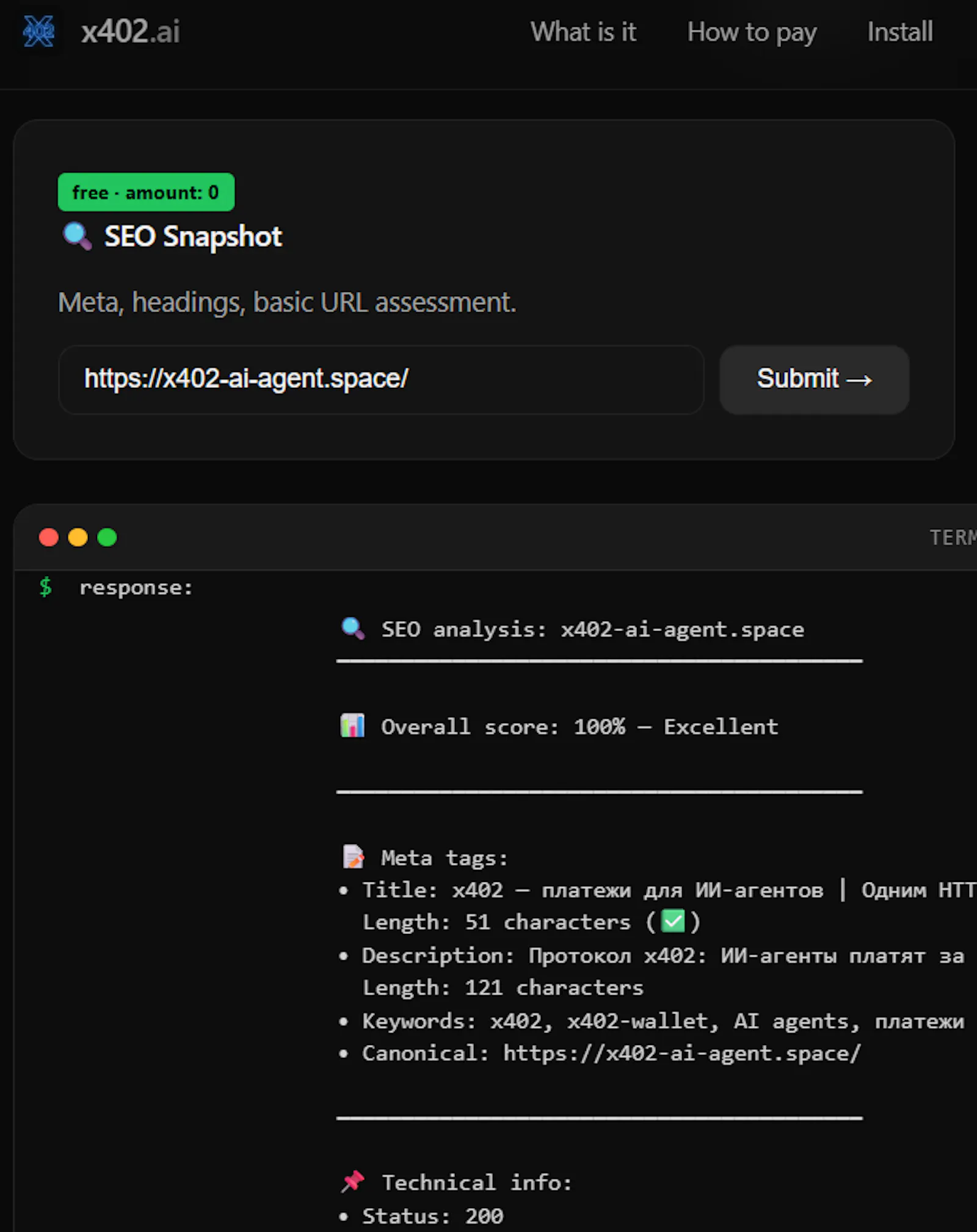Select the SEO Snapshot heading
977x1232 pixels.
[193, 236]
